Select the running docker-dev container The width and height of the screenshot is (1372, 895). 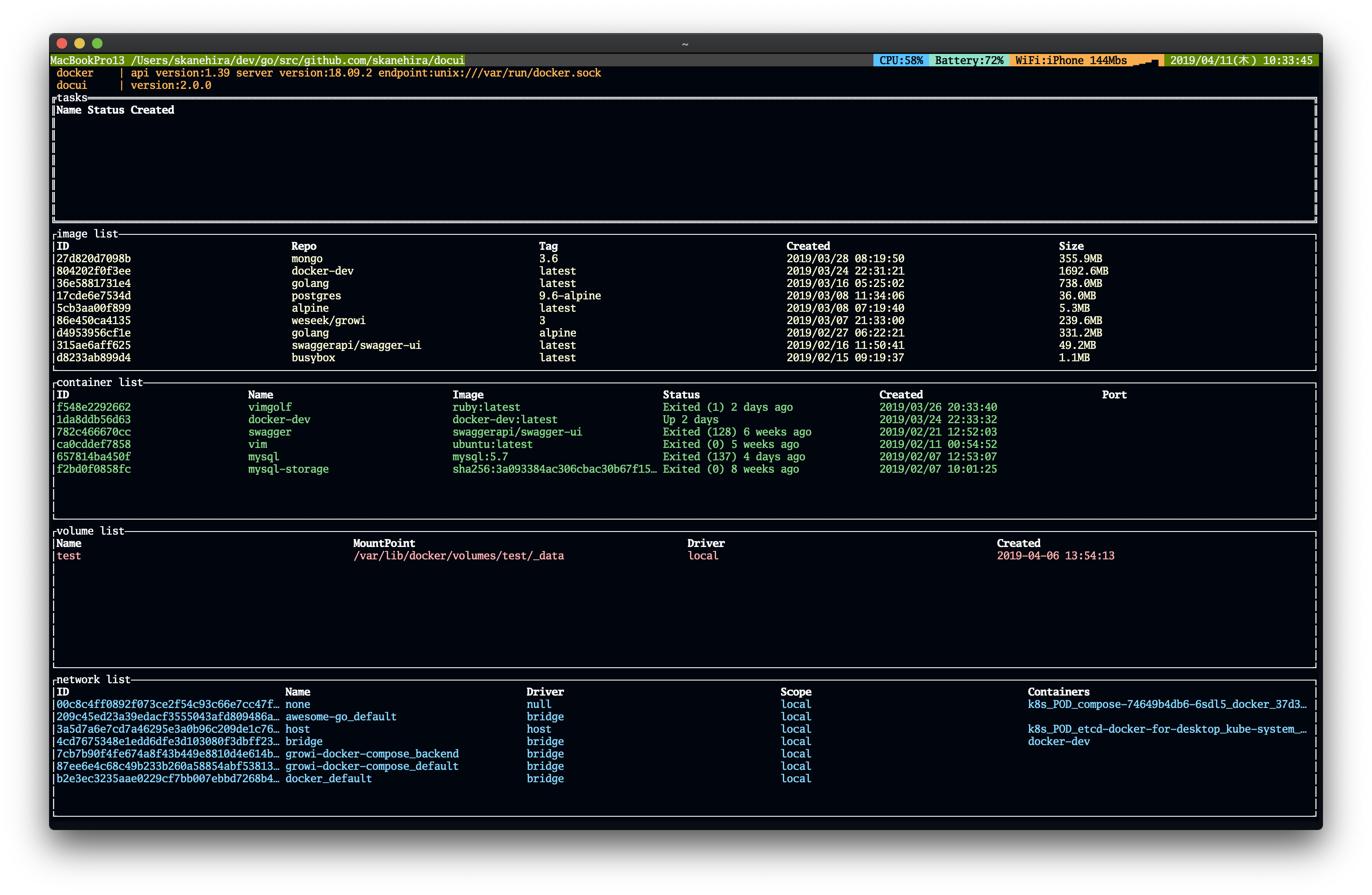pyautogui.click(x=279, y=419)
